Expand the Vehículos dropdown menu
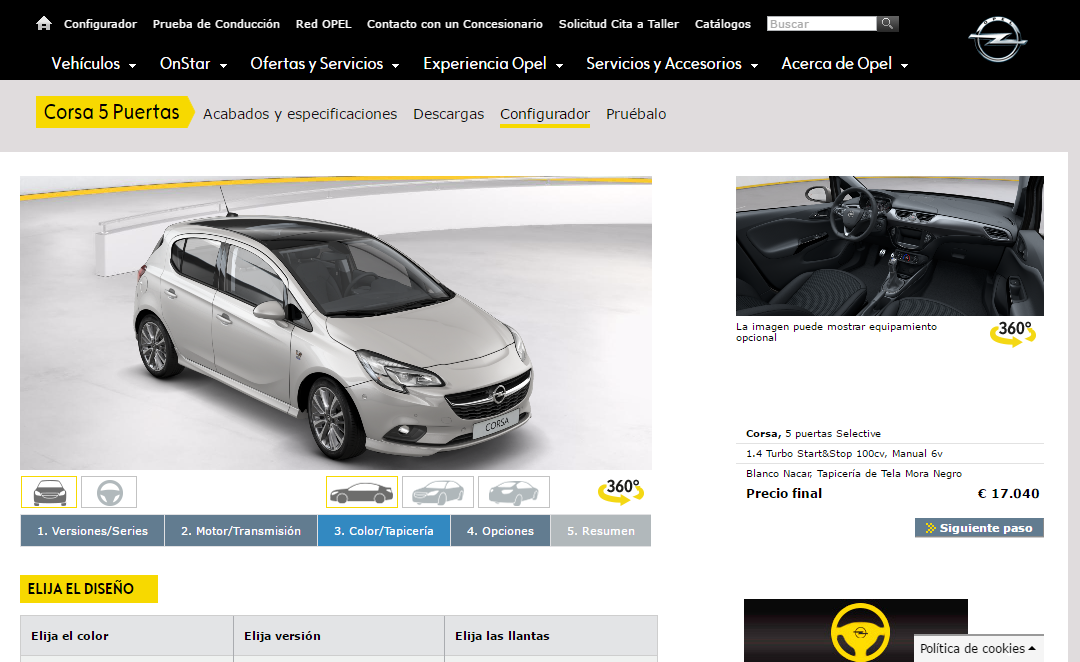 tap(93, 64)
